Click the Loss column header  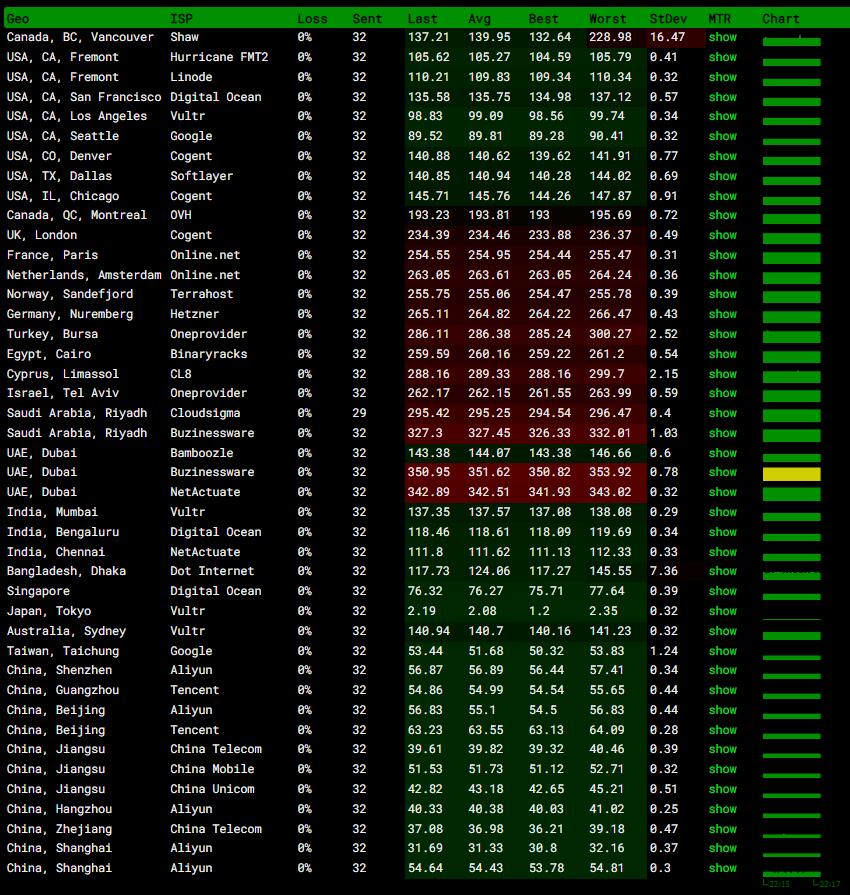pyautogui.click(x=312, y=19)
